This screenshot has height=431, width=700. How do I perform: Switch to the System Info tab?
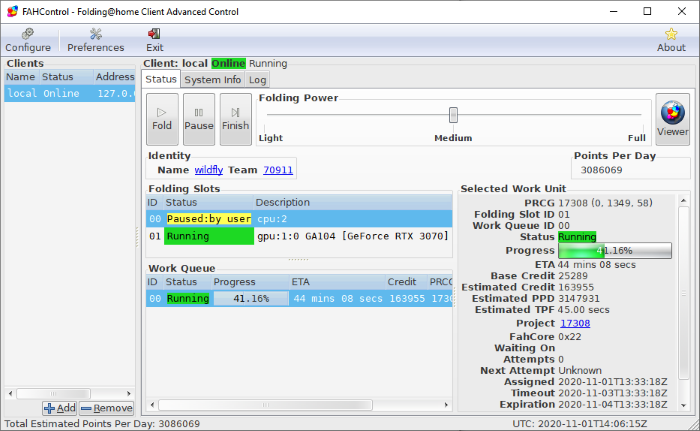pos(212,80)
